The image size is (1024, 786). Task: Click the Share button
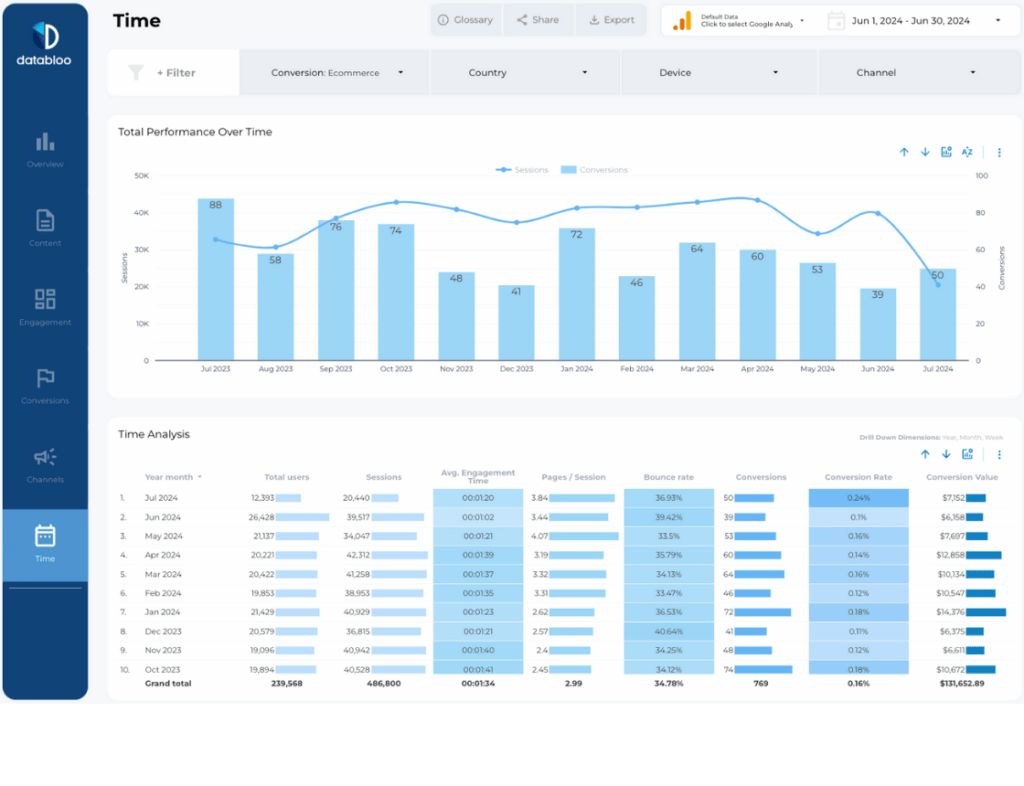coord(538,19)
